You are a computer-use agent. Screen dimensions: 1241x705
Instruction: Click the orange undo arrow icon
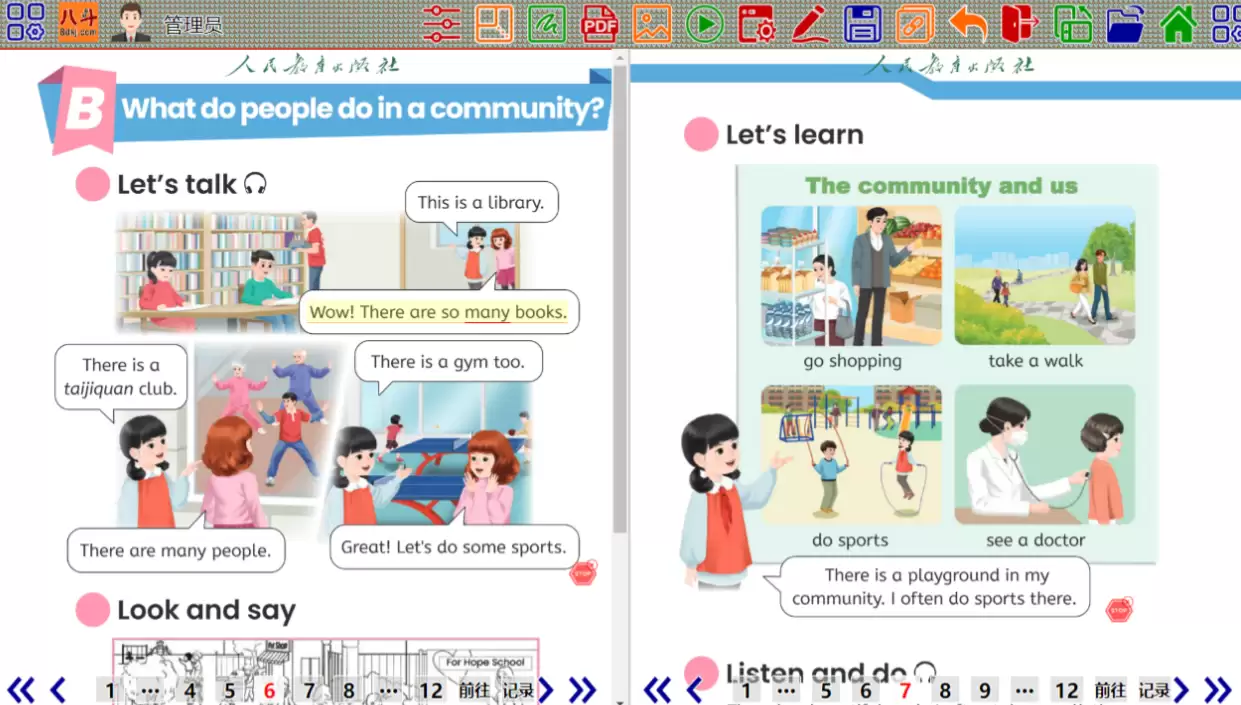967,23
